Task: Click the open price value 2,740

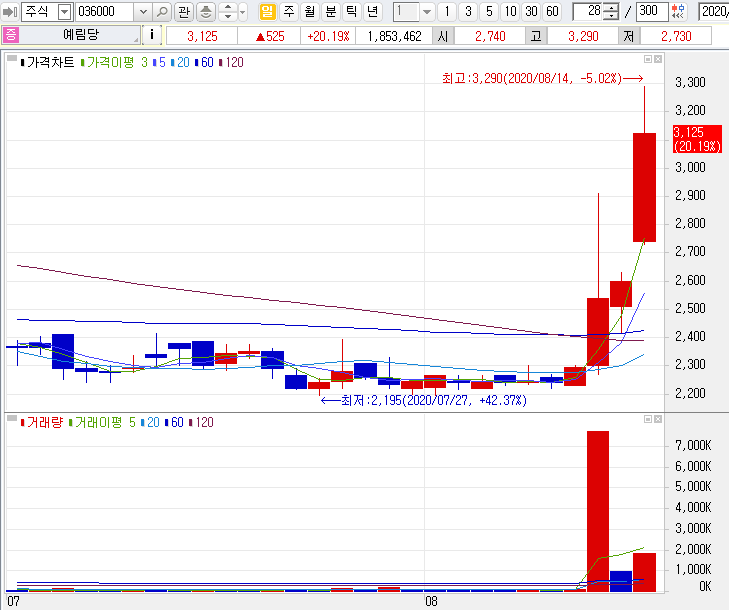Action: click(x=490, y=36)
